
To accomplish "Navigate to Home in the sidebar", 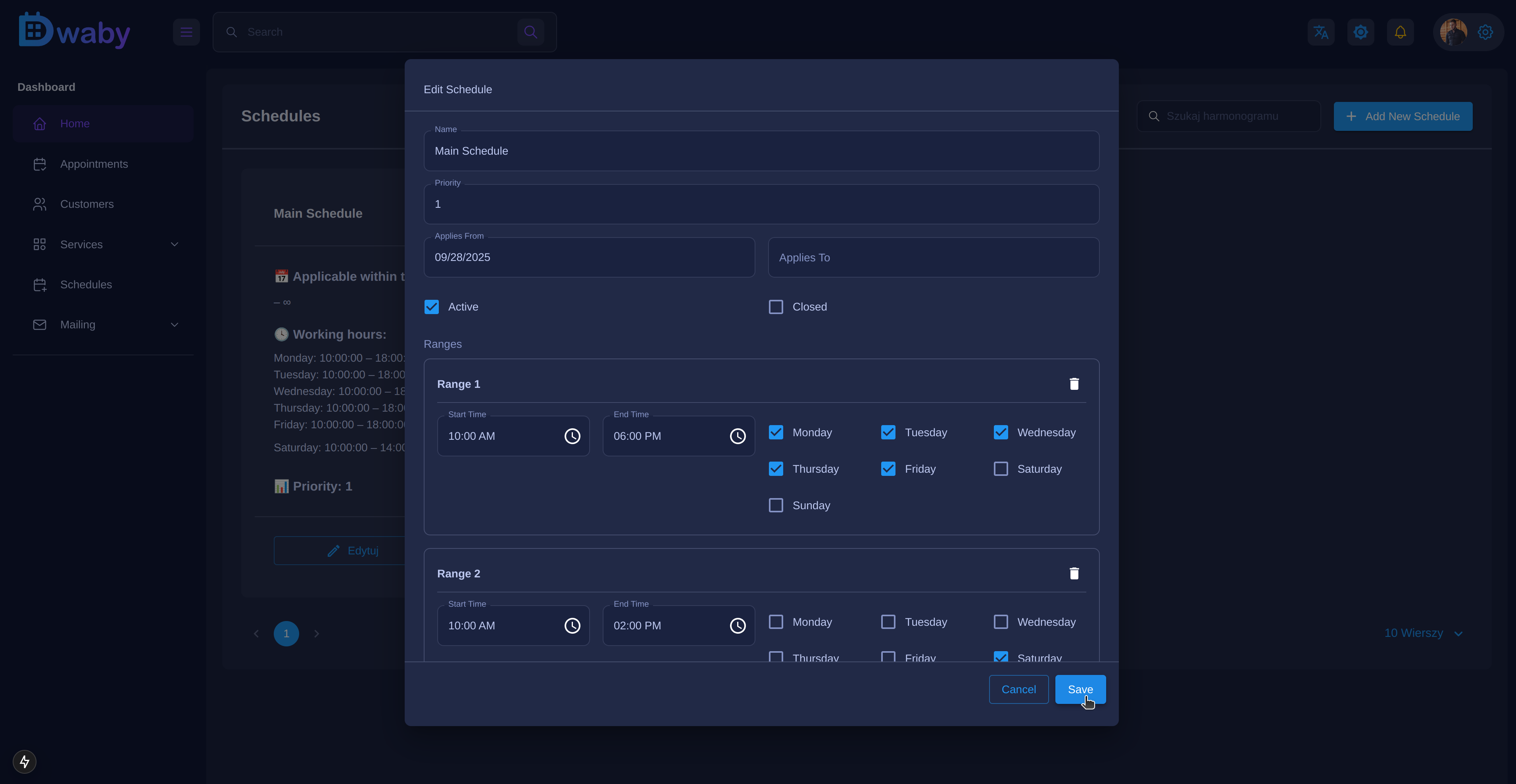I will pos(75,123).
